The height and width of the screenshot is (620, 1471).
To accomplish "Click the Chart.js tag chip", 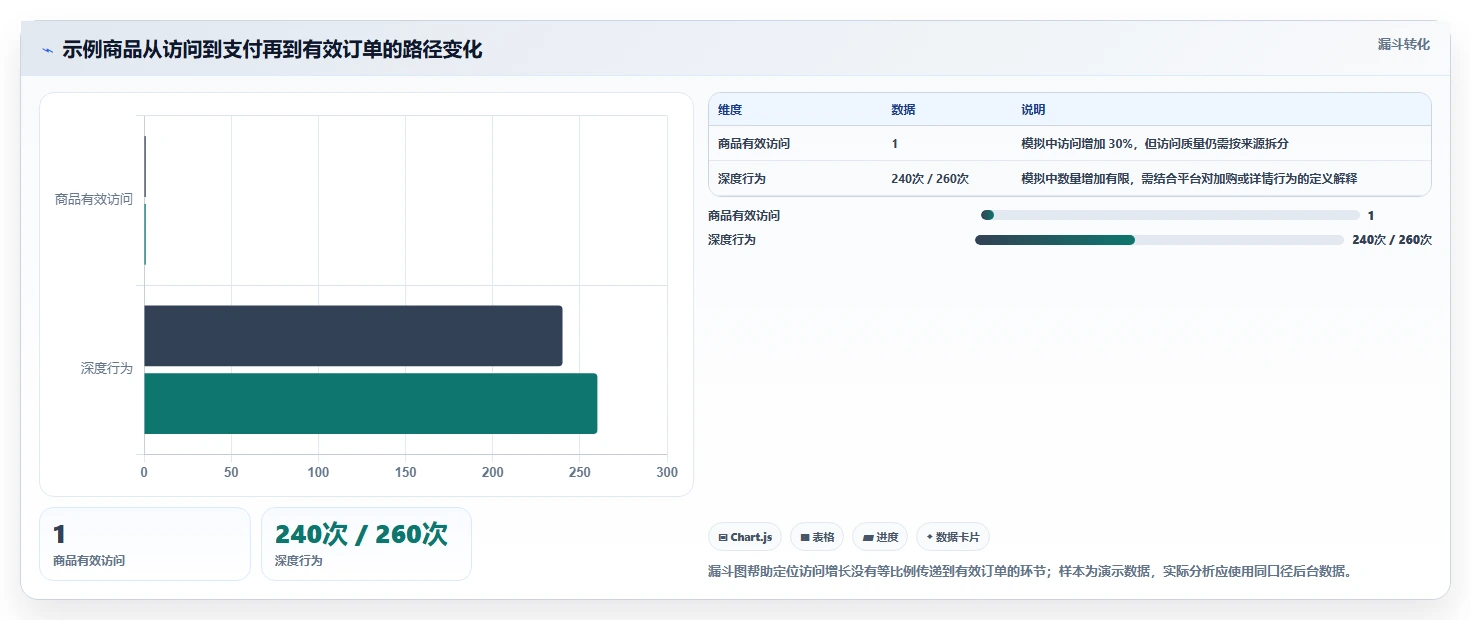I will pyautogui.click(x=745, y=537).
